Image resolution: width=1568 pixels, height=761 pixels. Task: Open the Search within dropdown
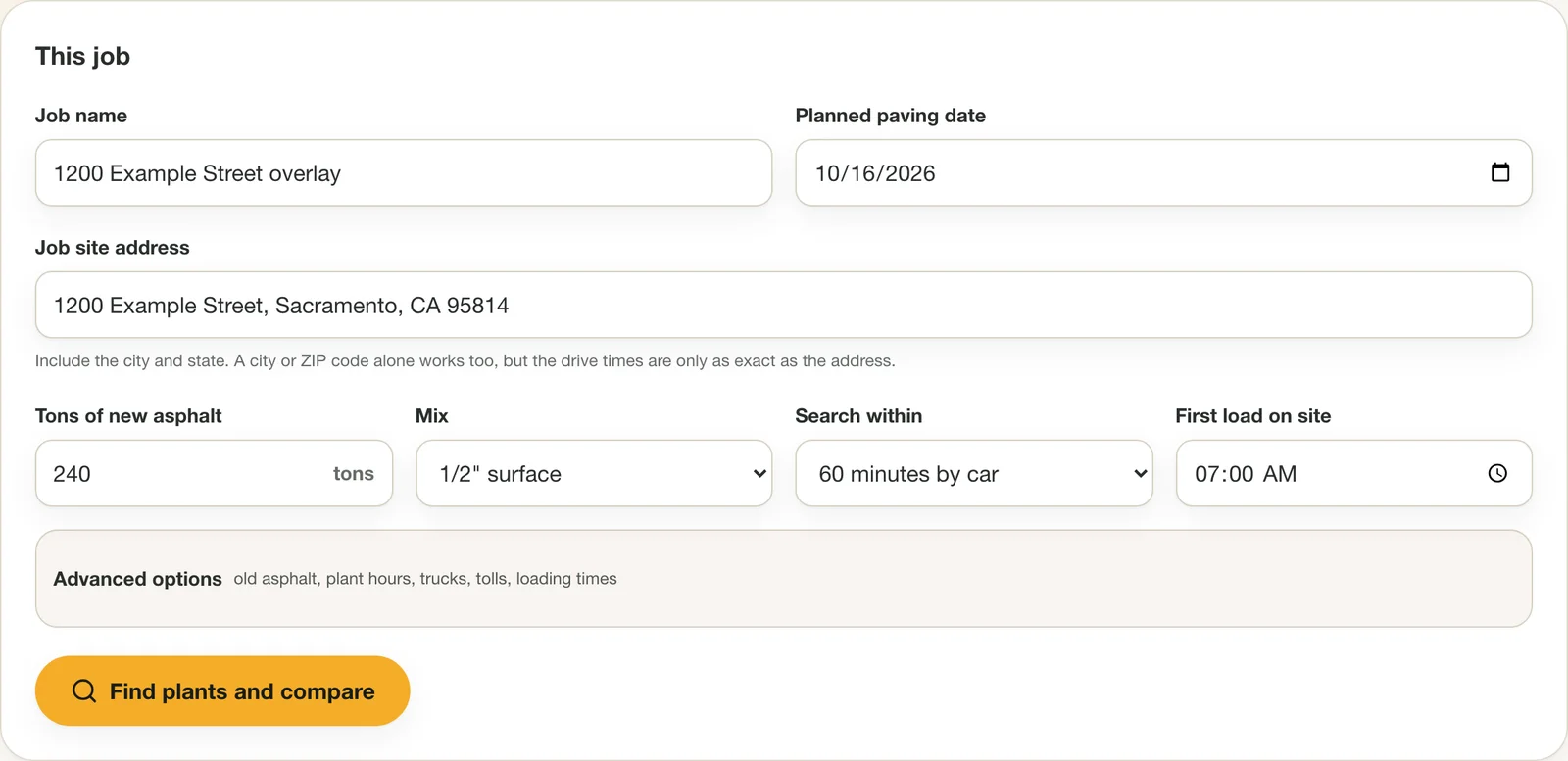tap(974, 473)
